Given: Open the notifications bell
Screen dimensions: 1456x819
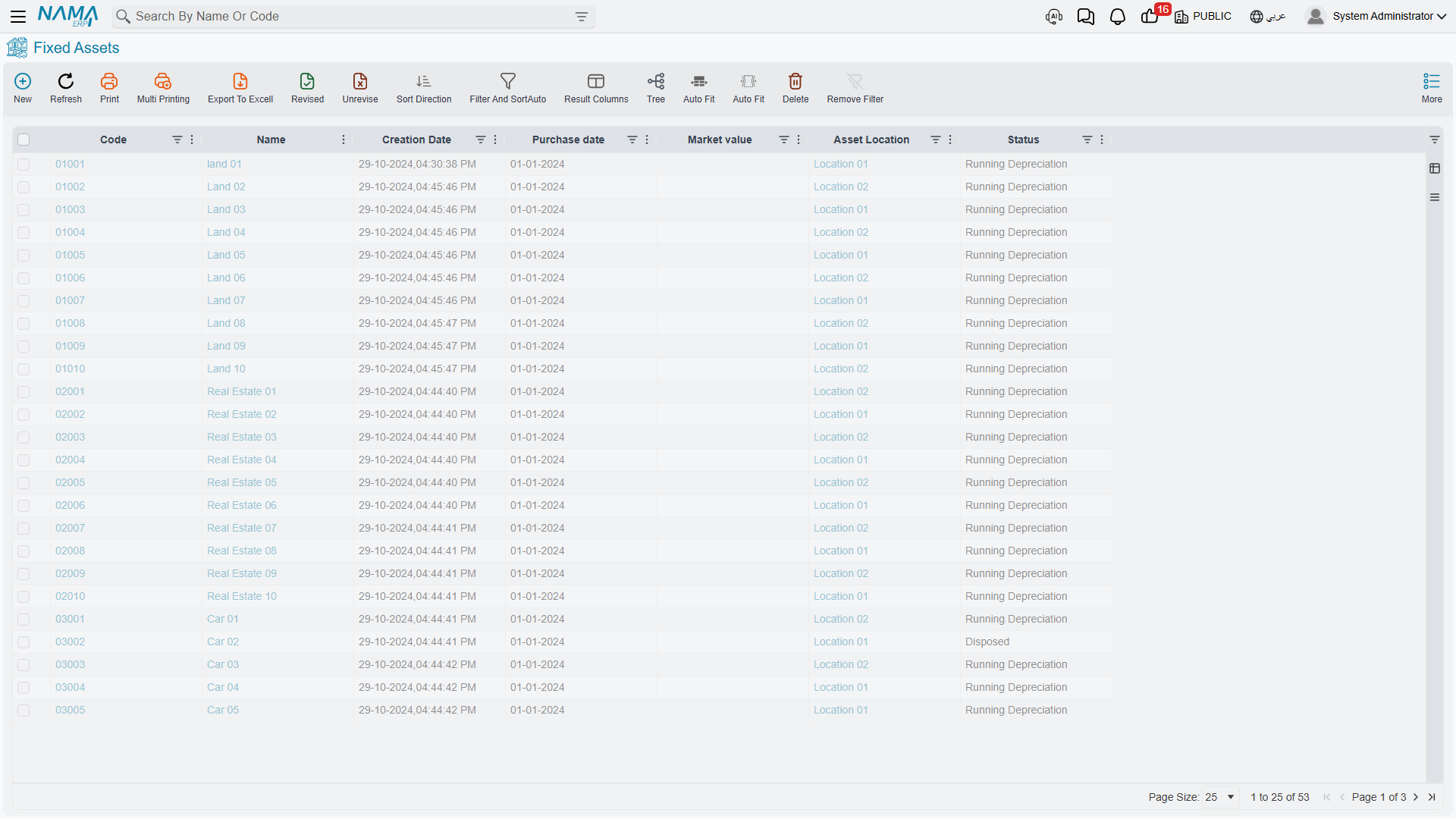Looking at the screenshot, I should click(x=1118, y=17).
